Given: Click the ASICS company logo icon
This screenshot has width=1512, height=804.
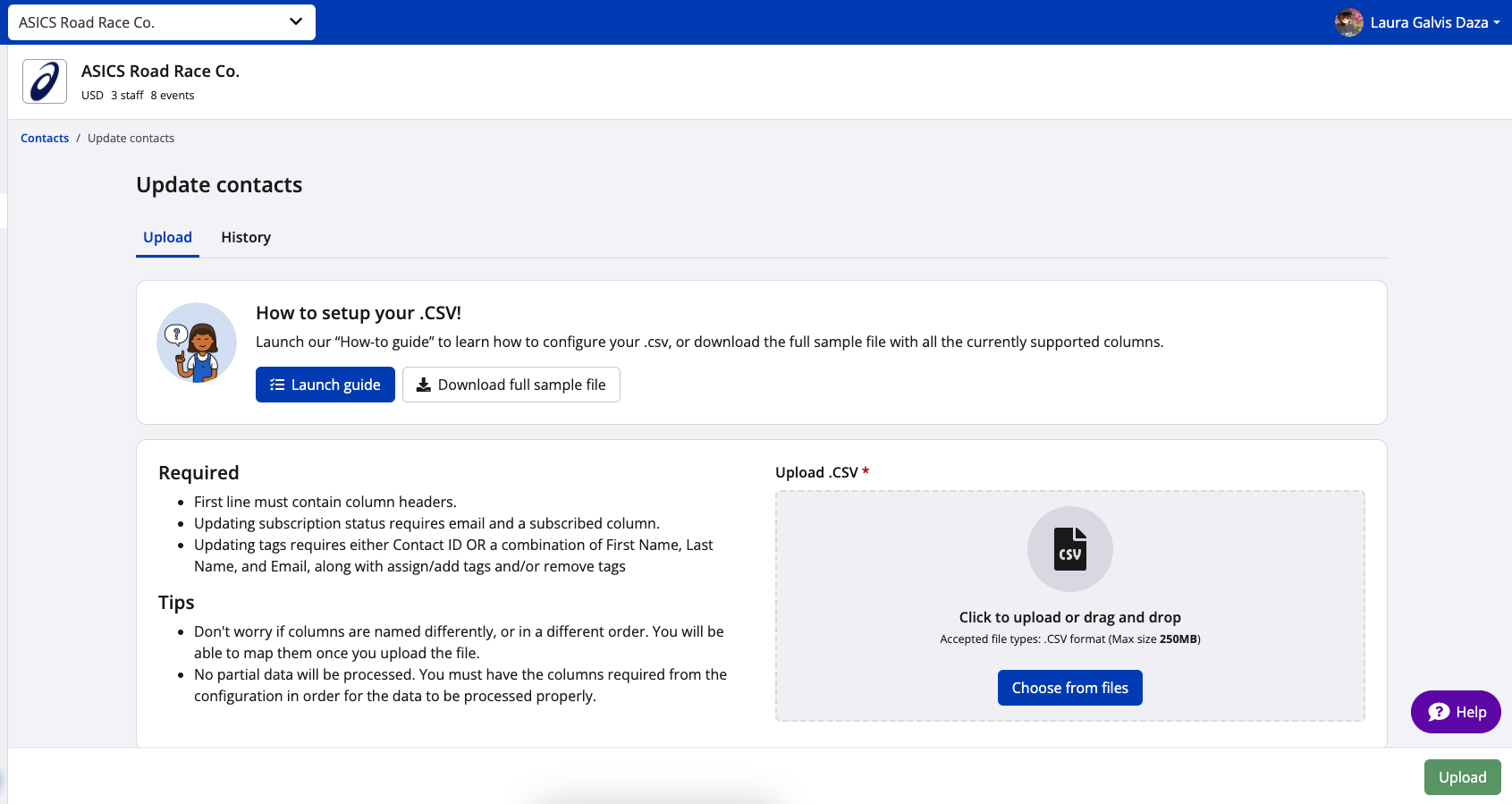Looking at the screenshot, I should point(45,82).
